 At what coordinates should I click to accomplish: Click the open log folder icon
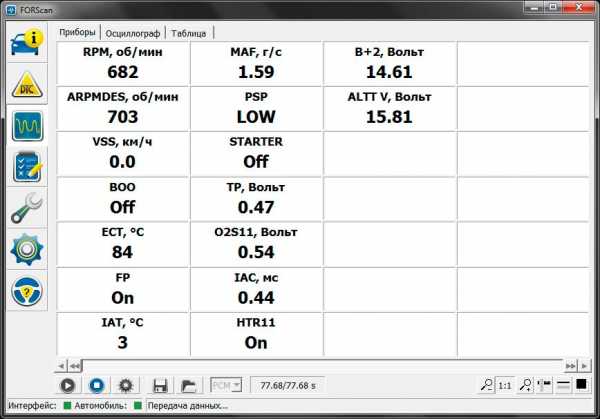187,385
